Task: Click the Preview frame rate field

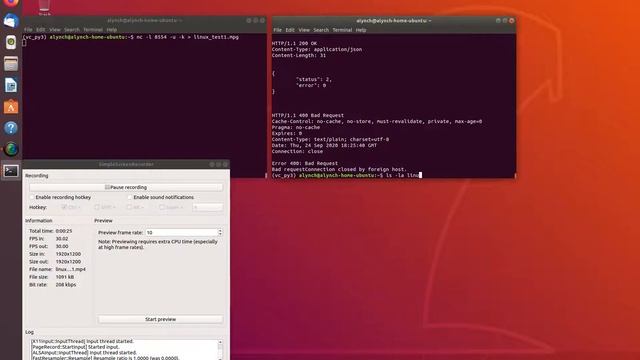Action: 182,232
